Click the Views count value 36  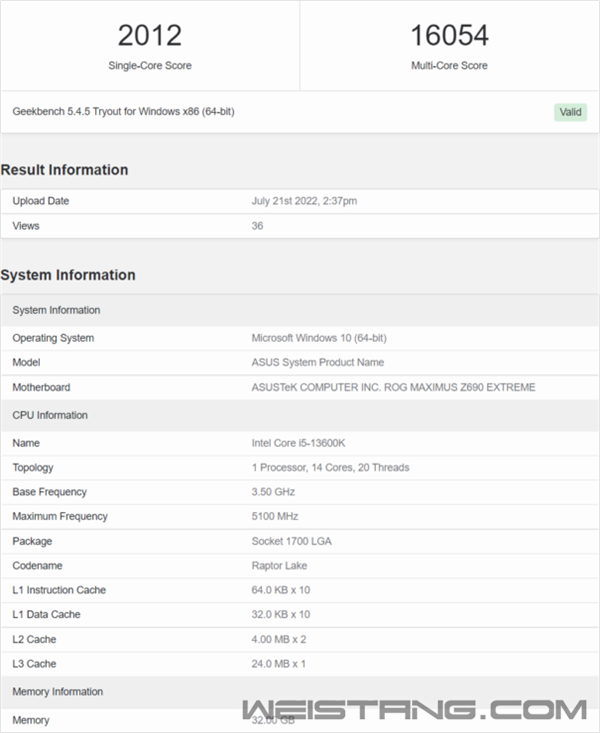(x=257, y=226)
